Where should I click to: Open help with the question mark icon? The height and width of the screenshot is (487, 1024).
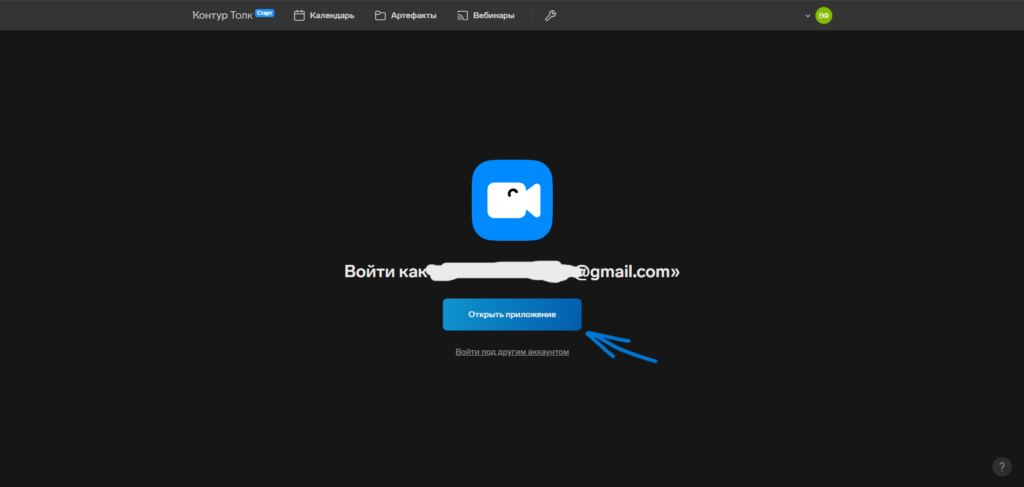(x=1002, y=467)
